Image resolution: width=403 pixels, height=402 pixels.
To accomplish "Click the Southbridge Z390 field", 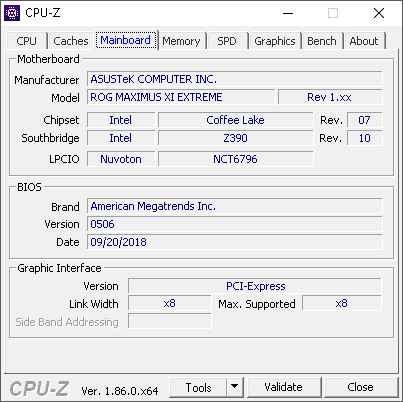I will pos(235,138).
